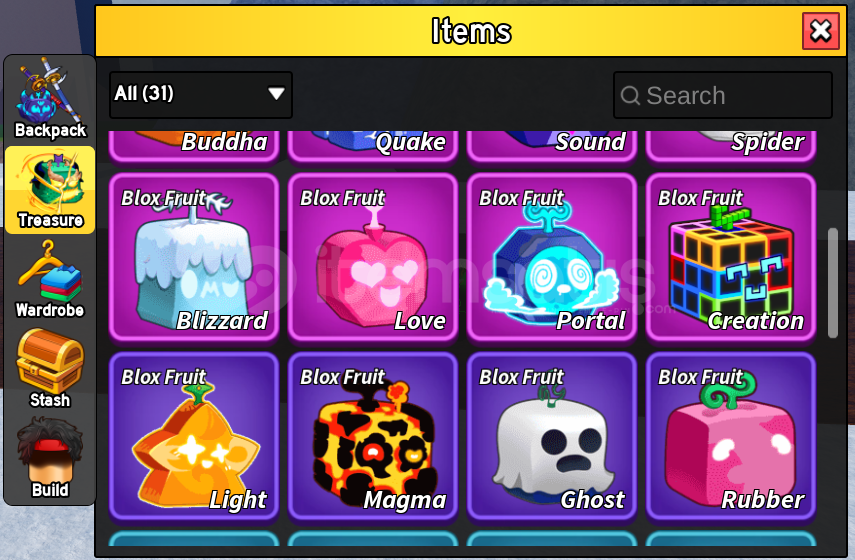Select the Light Blox Fruit

click(x=194, y=436)
